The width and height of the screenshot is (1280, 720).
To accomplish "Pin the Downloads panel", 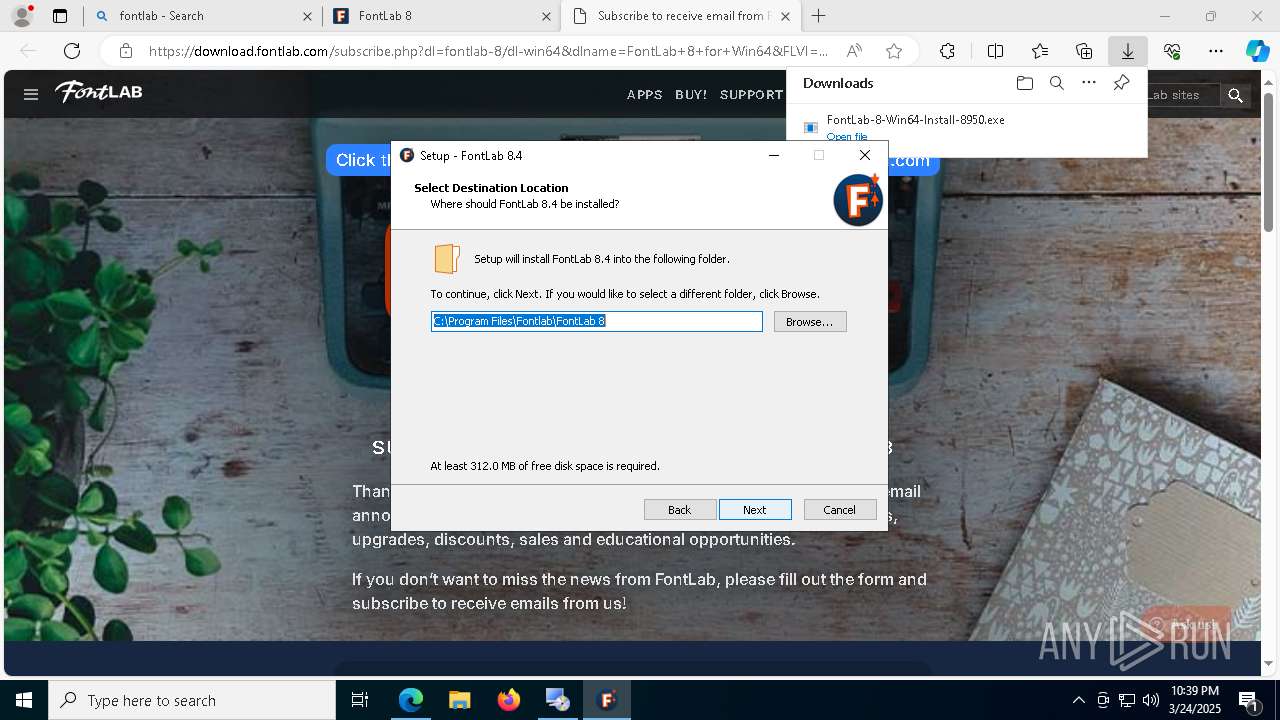I will pyautogui.click(x=1121, y=83).
